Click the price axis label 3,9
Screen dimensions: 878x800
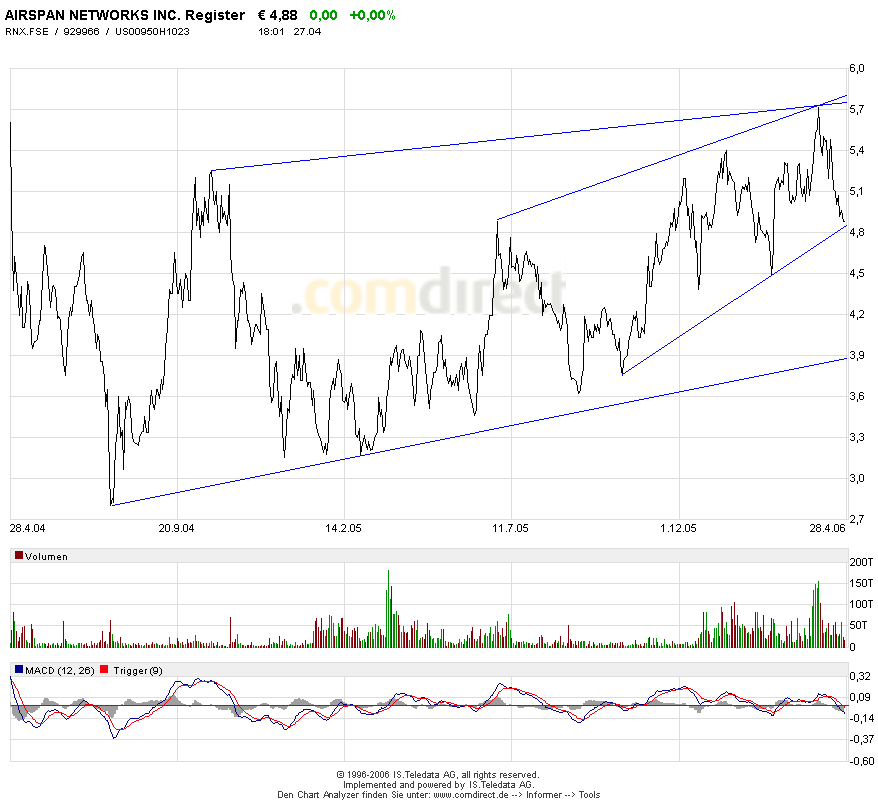click(857, 355)
